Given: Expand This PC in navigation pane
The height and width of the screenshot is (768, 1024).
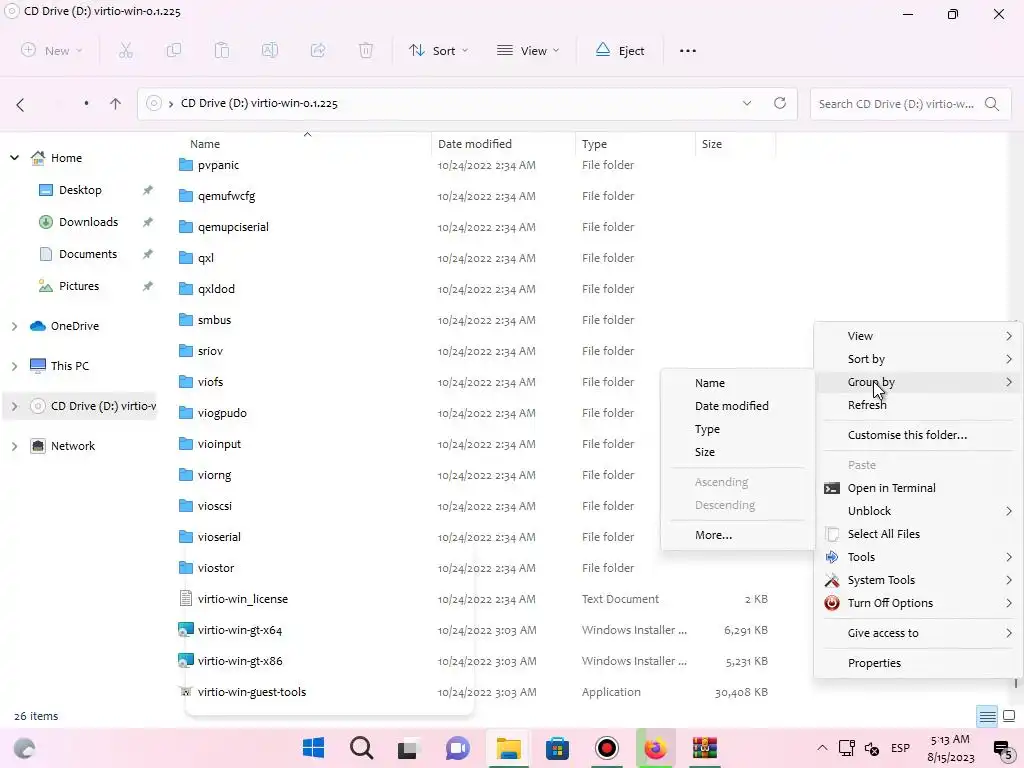Looking at the screenshot, I should (14, 366).
